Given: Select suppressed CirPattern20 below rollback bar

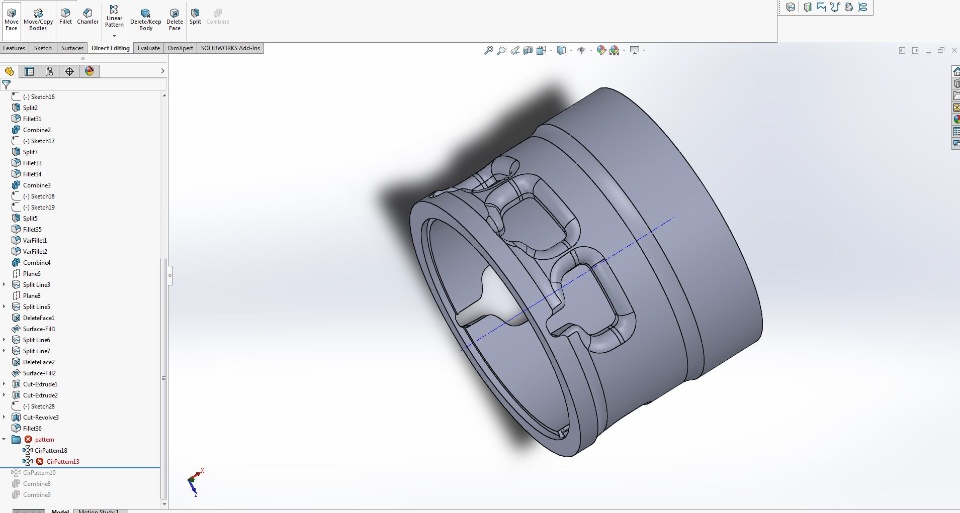Looking at the screenshot, I should point(39,473).
